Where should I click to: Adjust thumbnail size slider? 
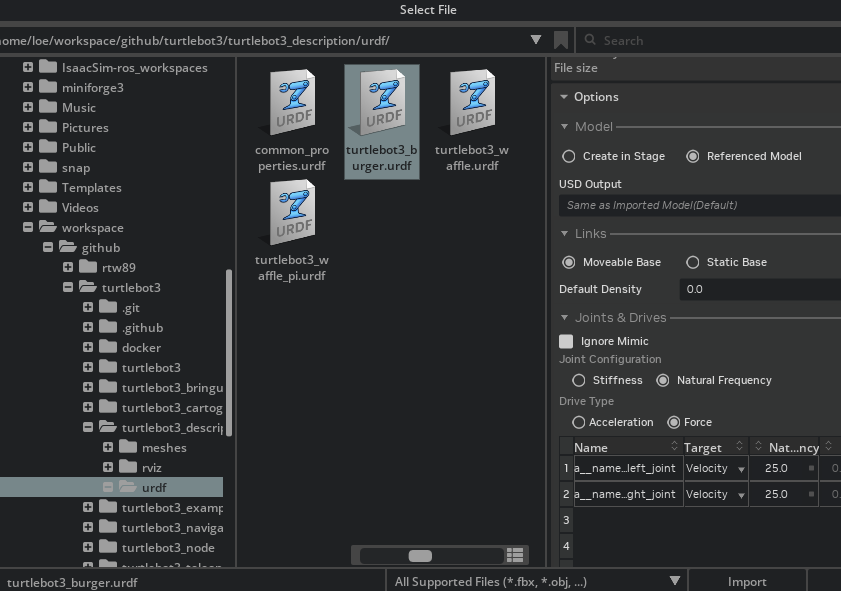(x=420, y=556)
